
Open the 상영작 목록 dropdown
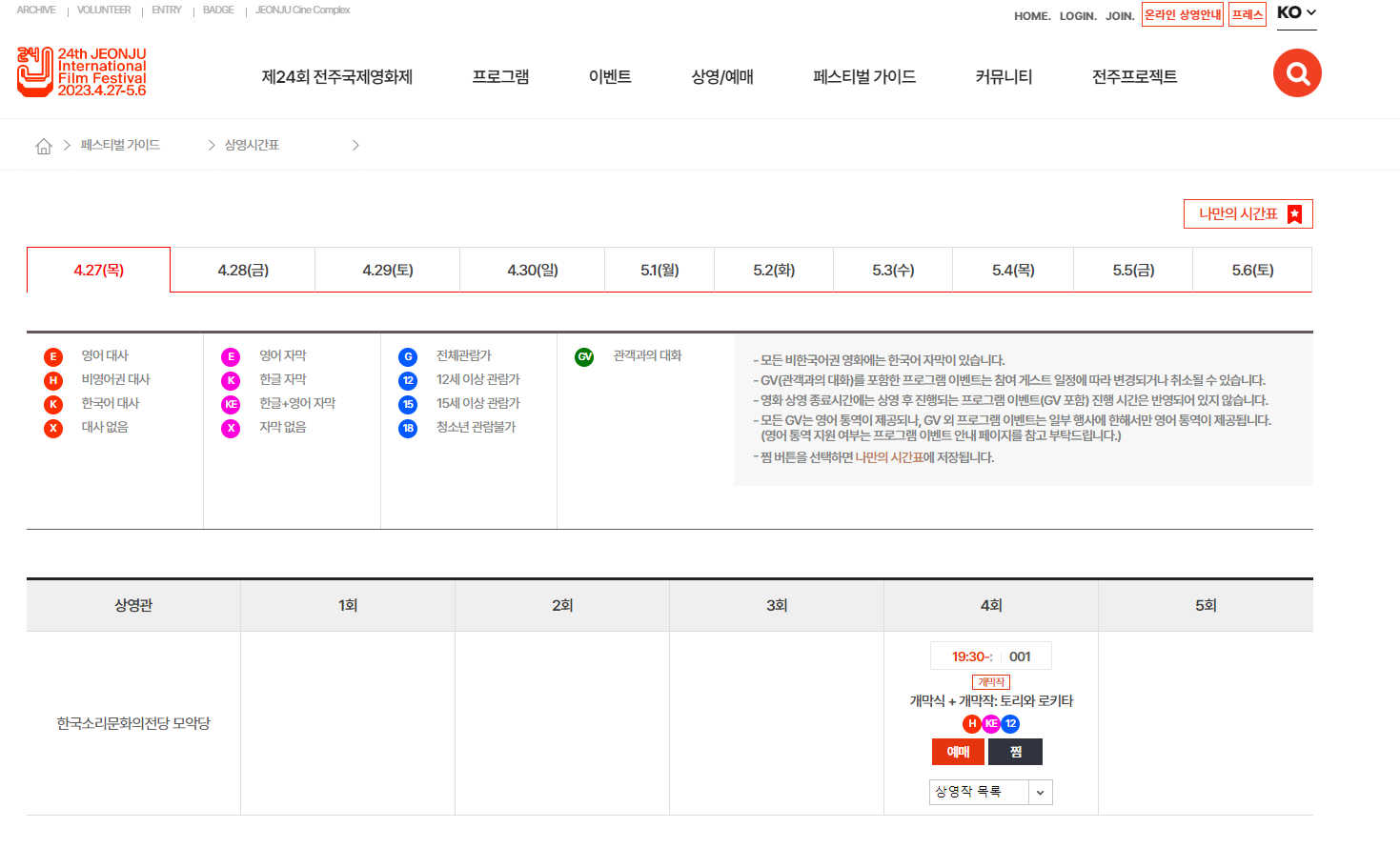coord(990,792)
